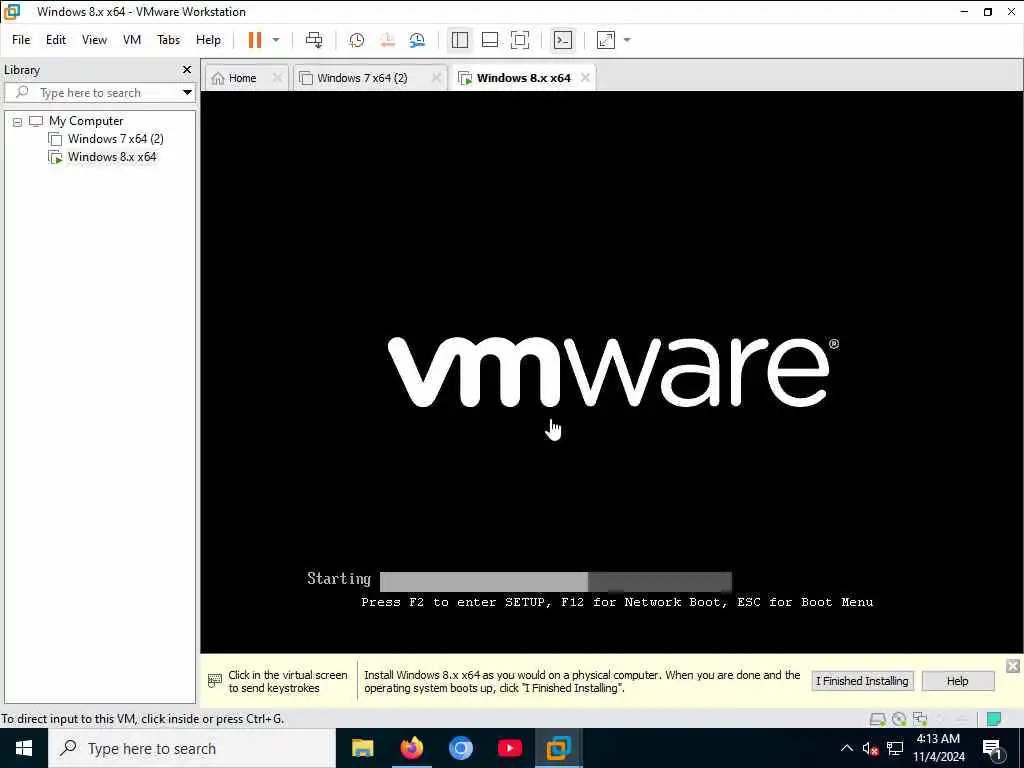Open the notification center icon
The image size is (1024, 768).
point(993,750)
